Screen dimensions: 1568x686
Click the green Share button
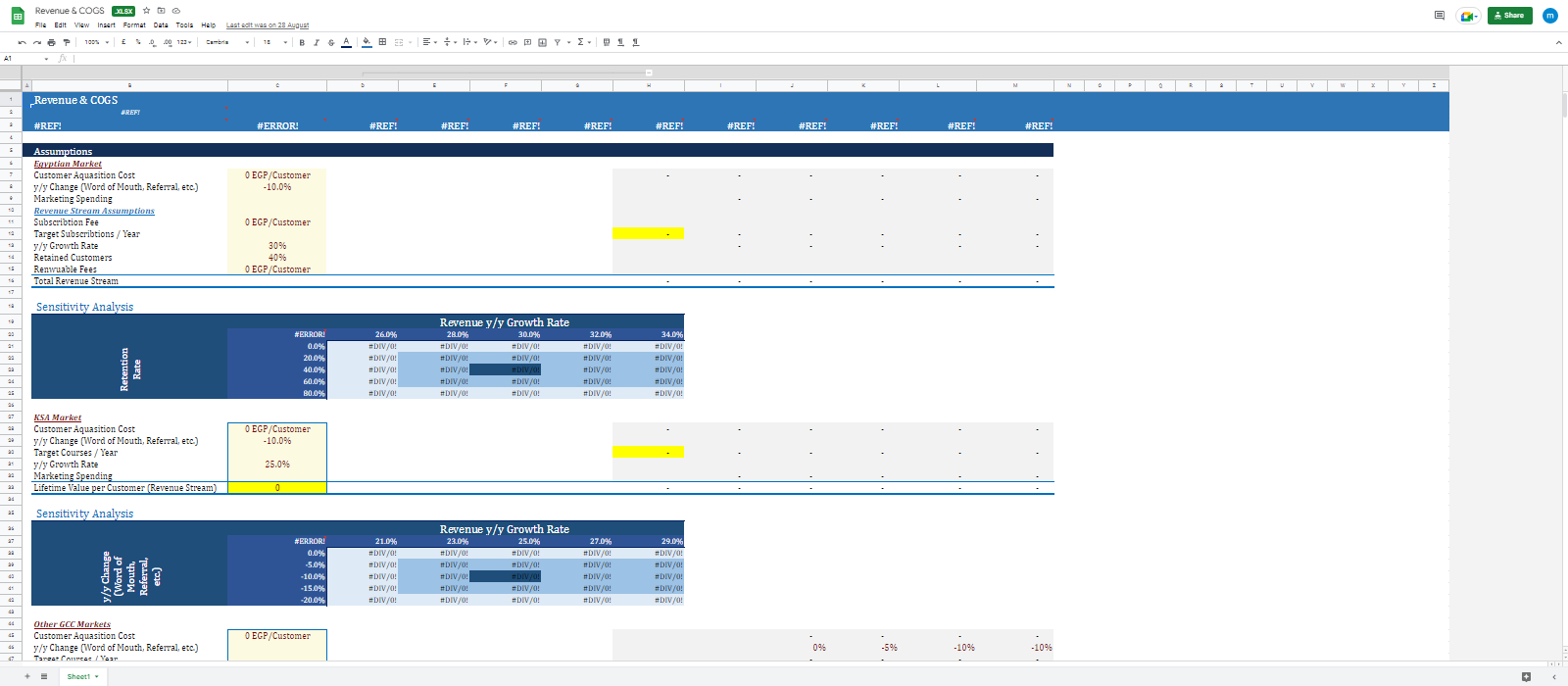(1509, 16)
